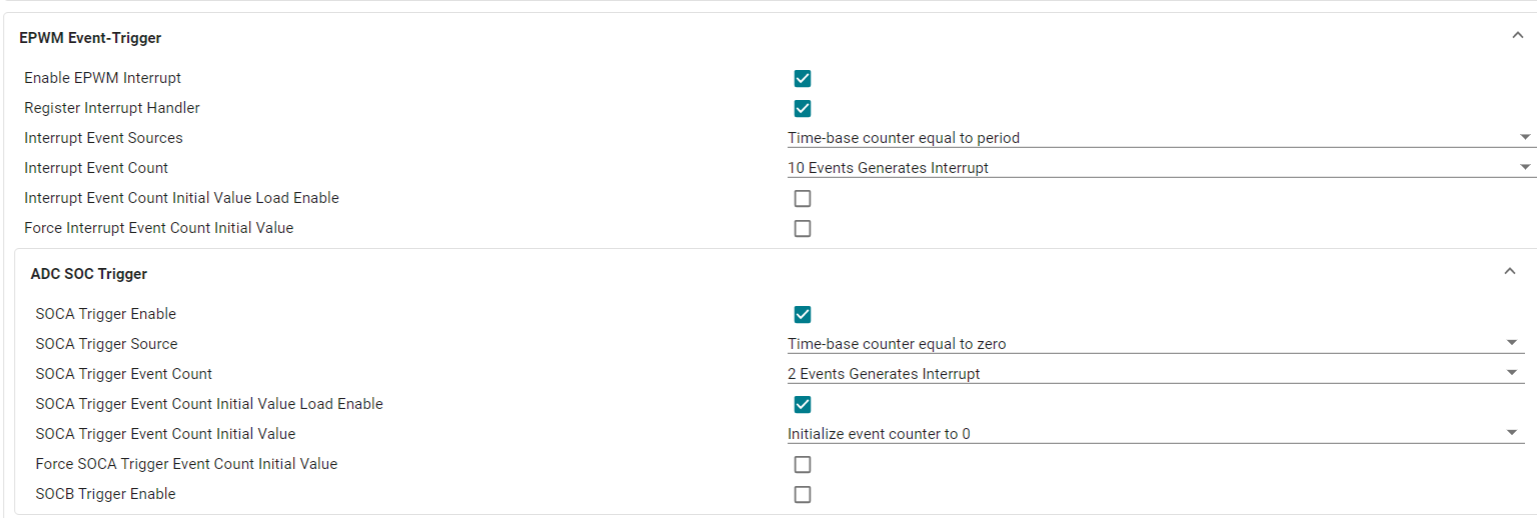Open SOCA Trigger Source dropdown
Screen dimensions: 1537x518
click(1155, 344)
